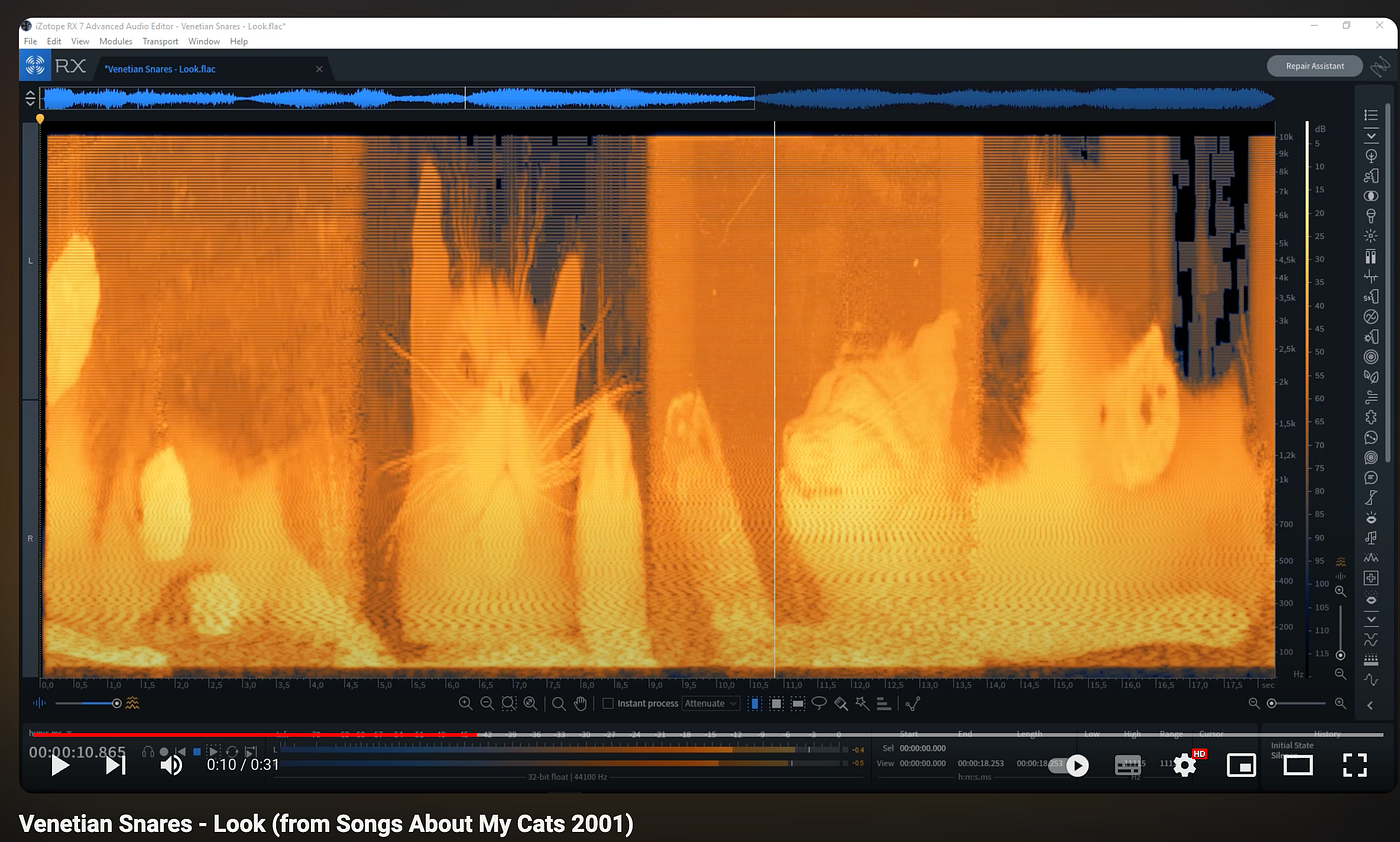
Task: Open YouTube settings gear
Action: pyautogui.click(x=1185, y=765)
